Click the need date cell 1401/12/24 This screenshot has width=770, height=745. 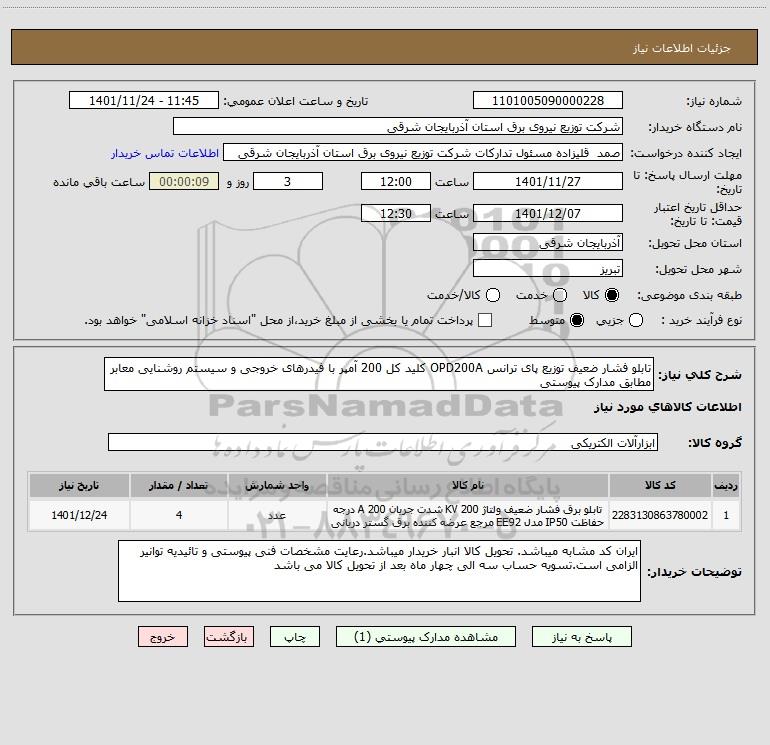(x=79, y=515)
